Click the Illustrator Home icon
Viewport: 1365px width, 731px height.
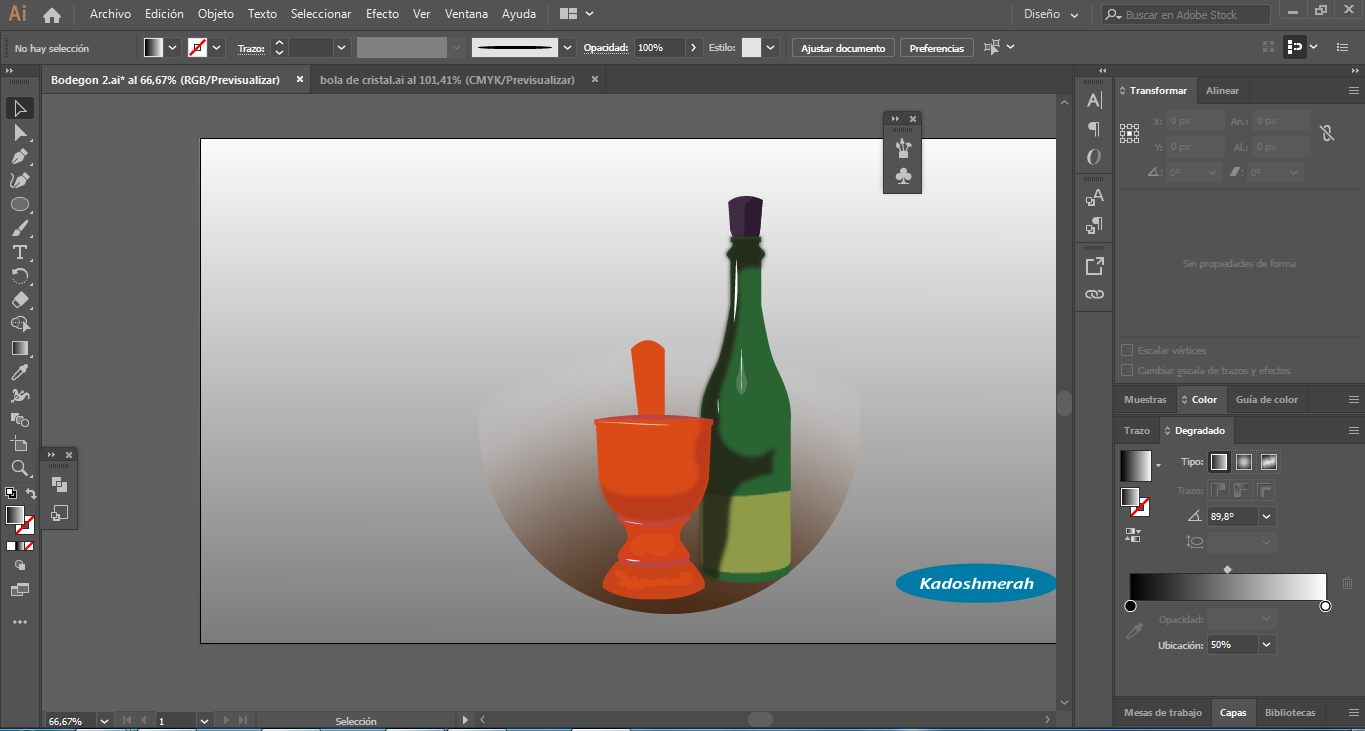point(52,15)
